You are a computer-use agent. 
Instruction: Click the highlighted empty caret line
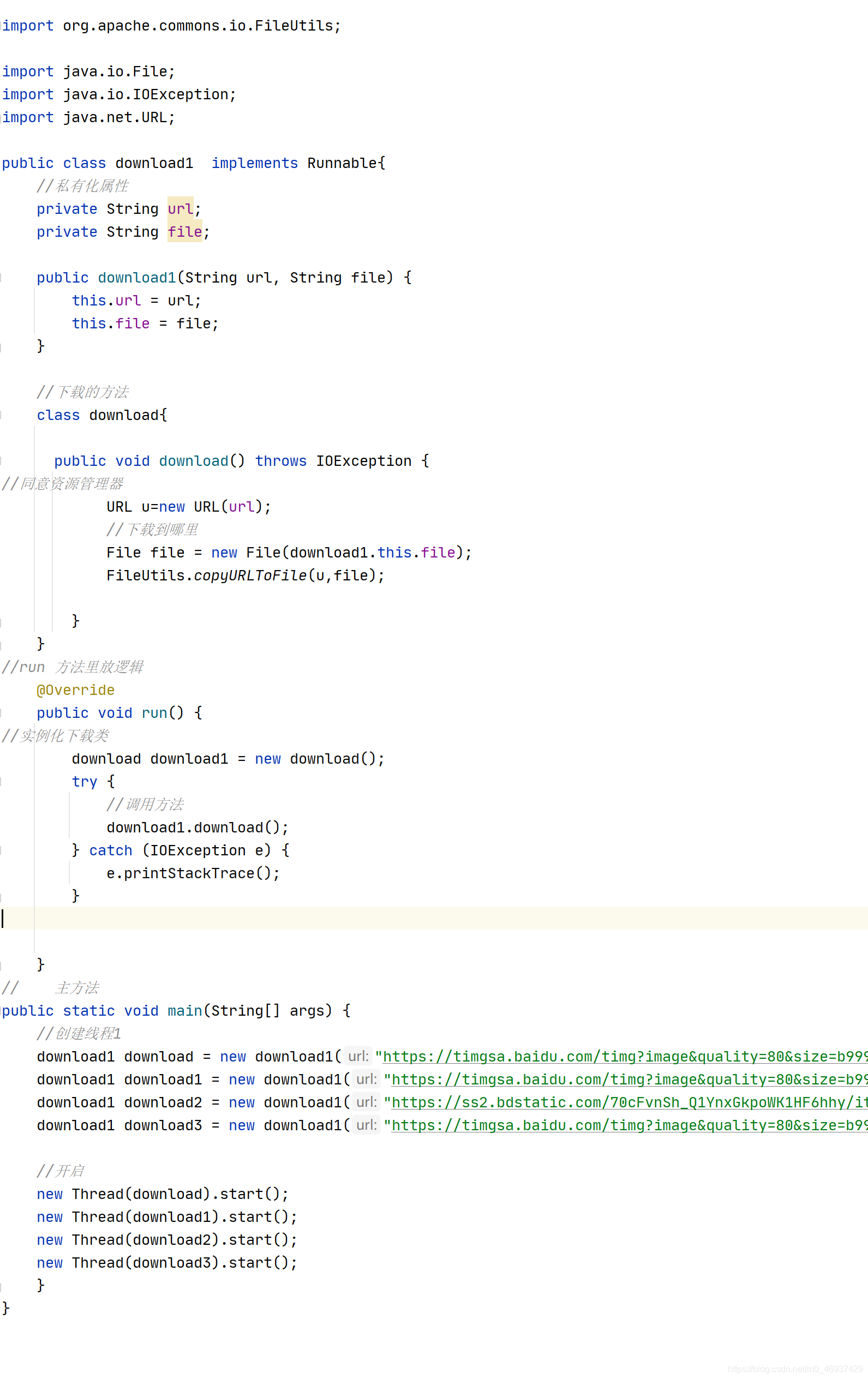click(x=434, y=918)
